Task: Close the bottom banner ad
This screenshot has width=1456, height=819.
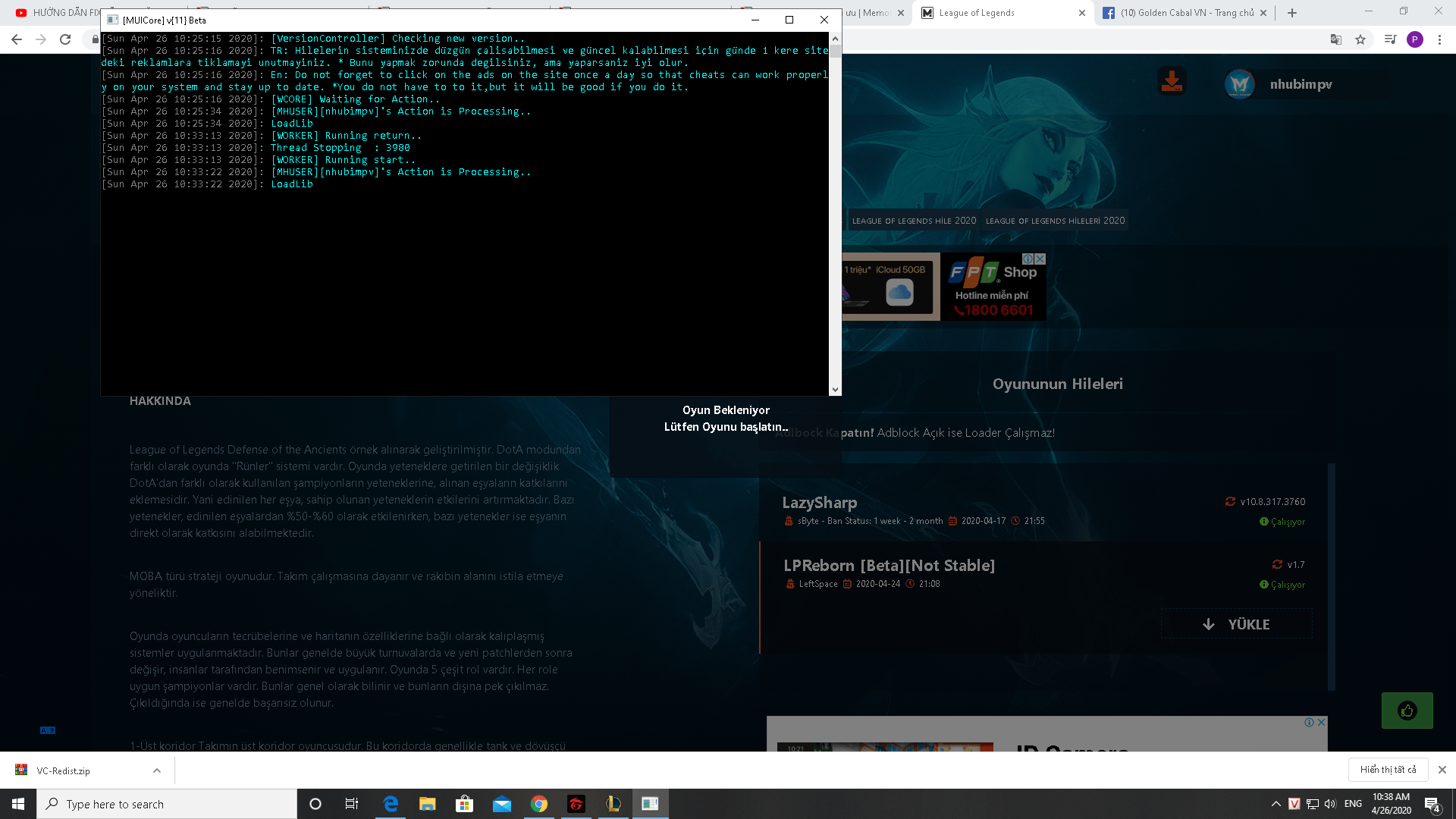Action: point(1322,722)
